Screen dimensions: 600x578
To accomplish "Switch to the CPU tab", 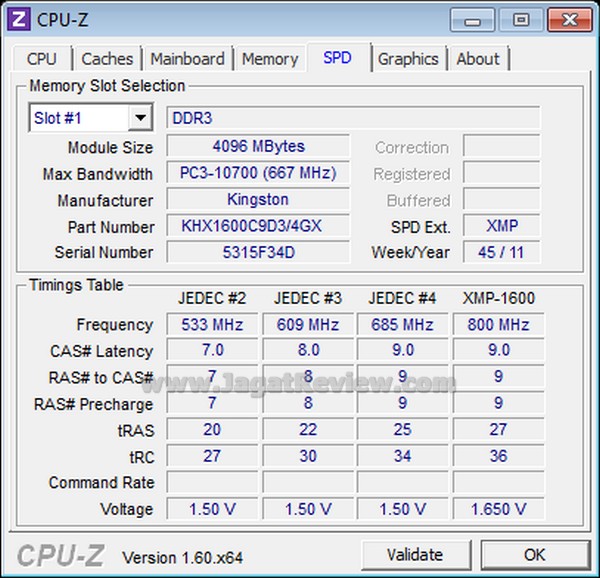I will (42, 59).
